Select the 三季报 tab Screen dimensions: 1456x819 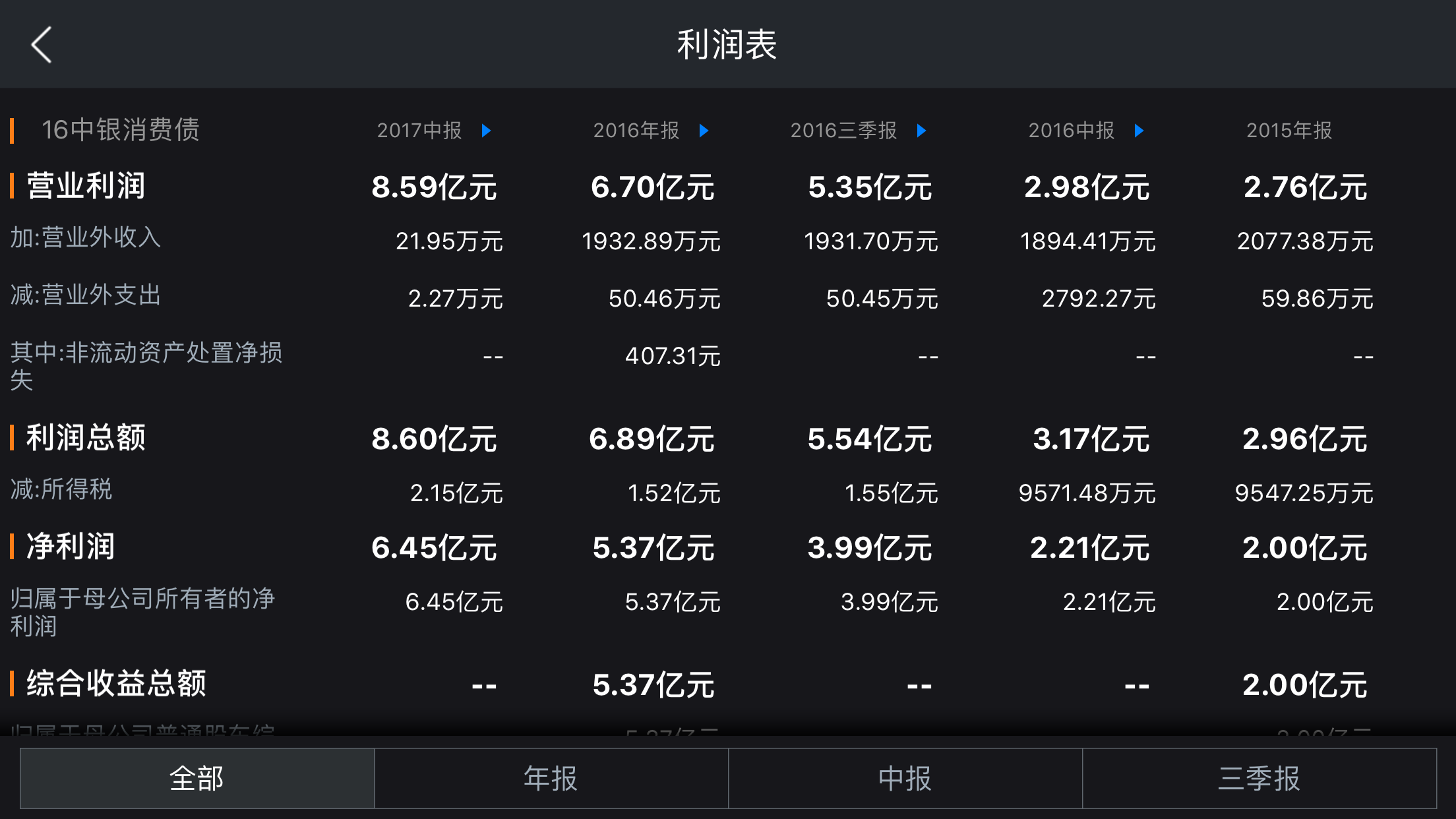[1259, 778]
